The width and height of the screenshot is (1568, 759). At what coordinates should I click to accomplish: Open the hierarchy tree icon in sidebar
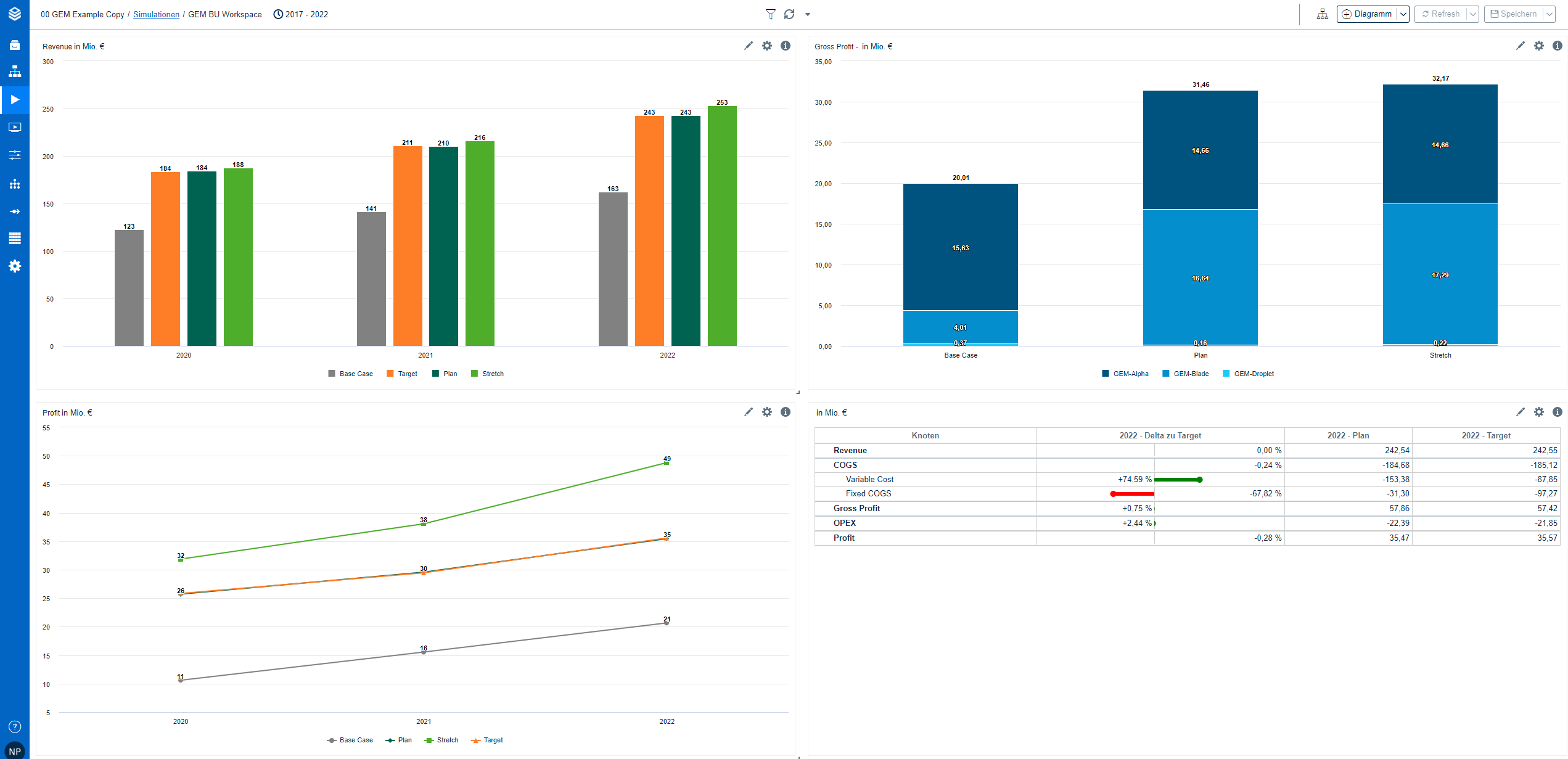pos(15,72)
